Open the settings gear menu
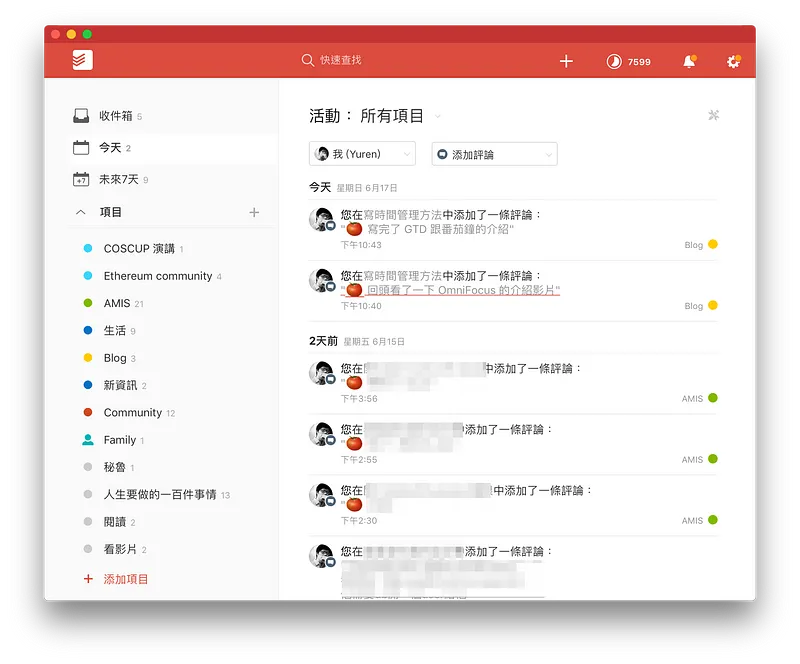The image size is (800, 664). [x=734, y=61]
